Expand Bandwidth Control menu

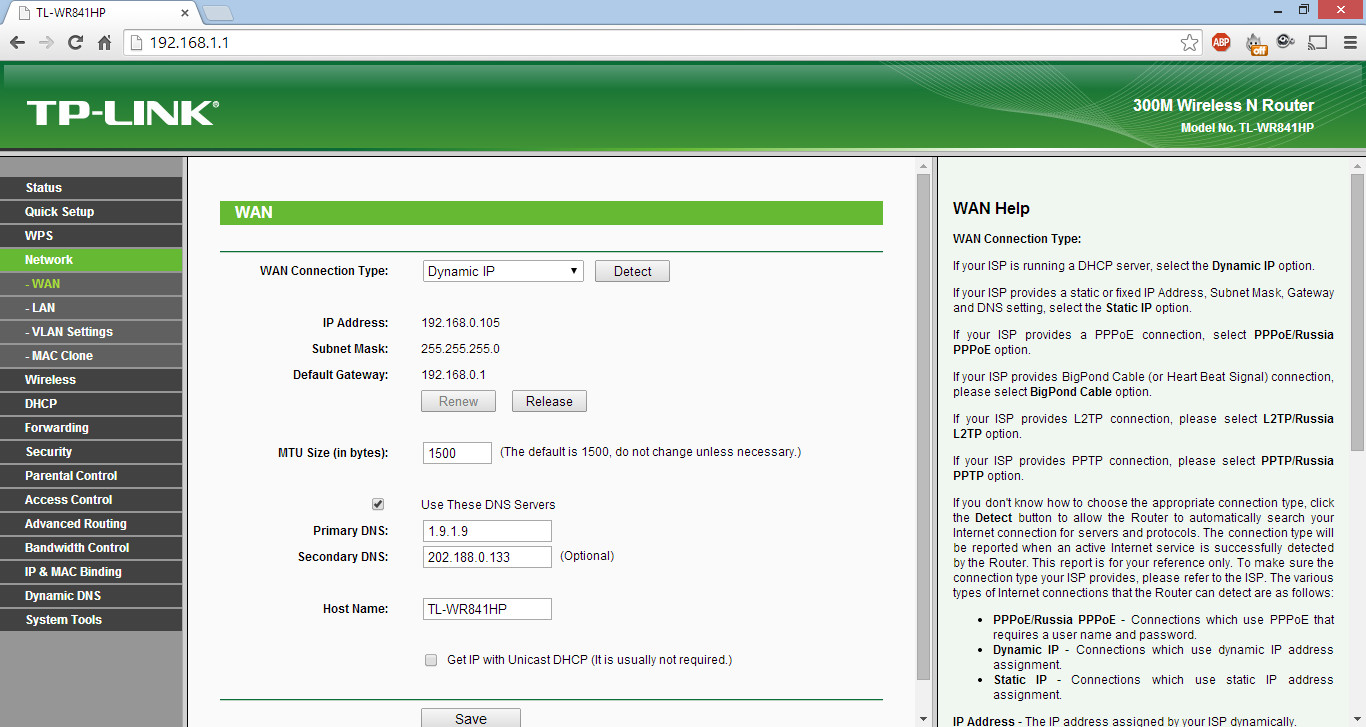tap(91, 548)
